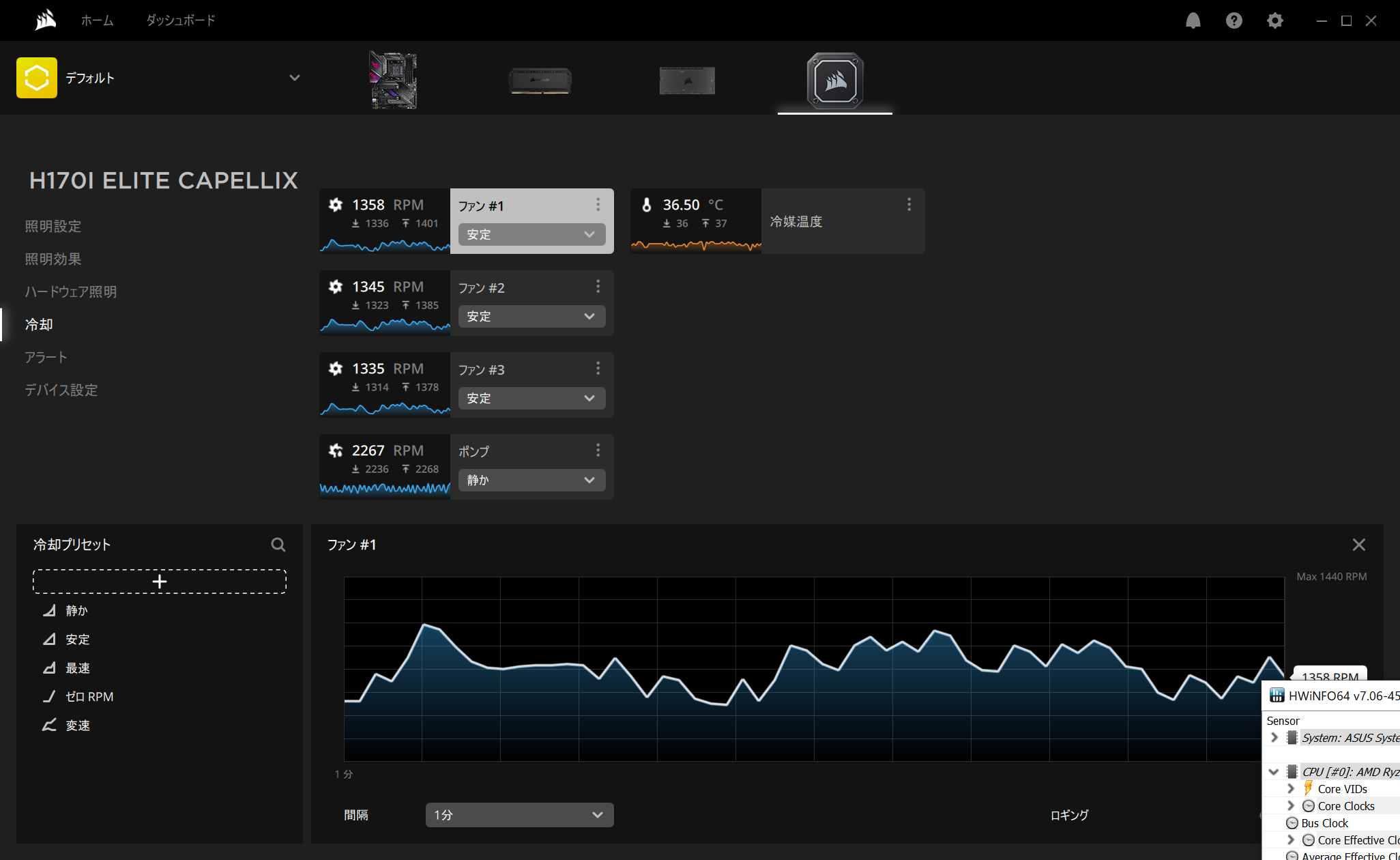Image resolution: width=1400 pixels, height=860 pixels.
Task: Open the 照明設定 sidebar item
Action: click(53, 227)
